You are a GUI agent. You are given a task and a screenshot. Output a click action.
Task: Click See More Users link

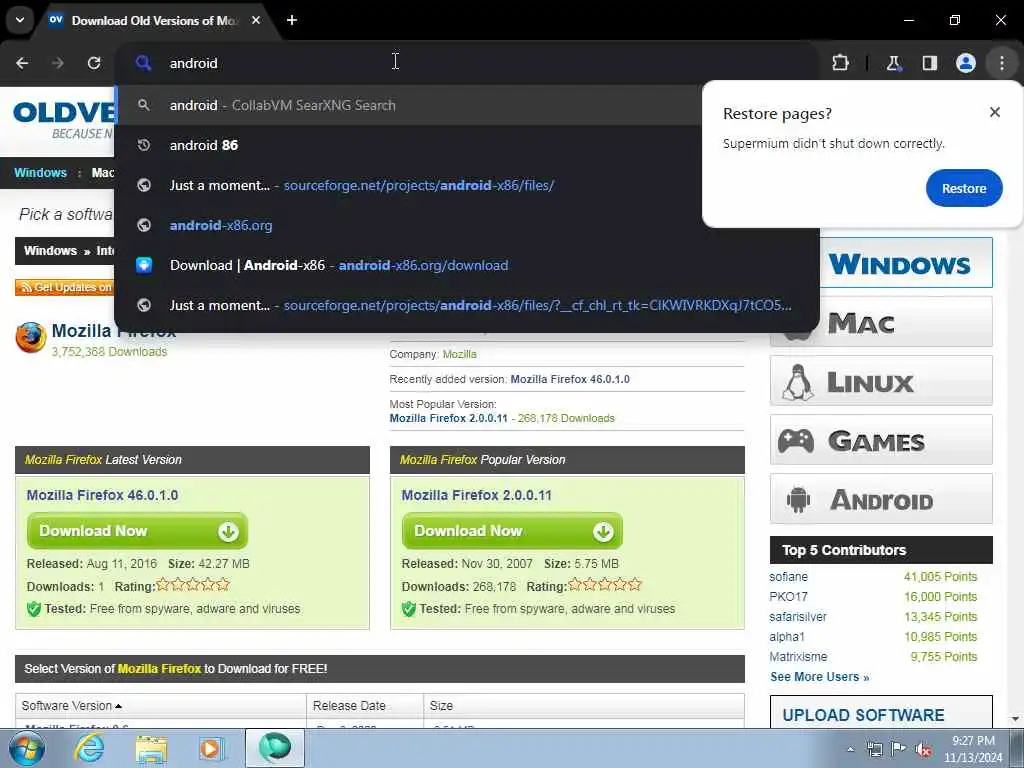tap(820, 677)
